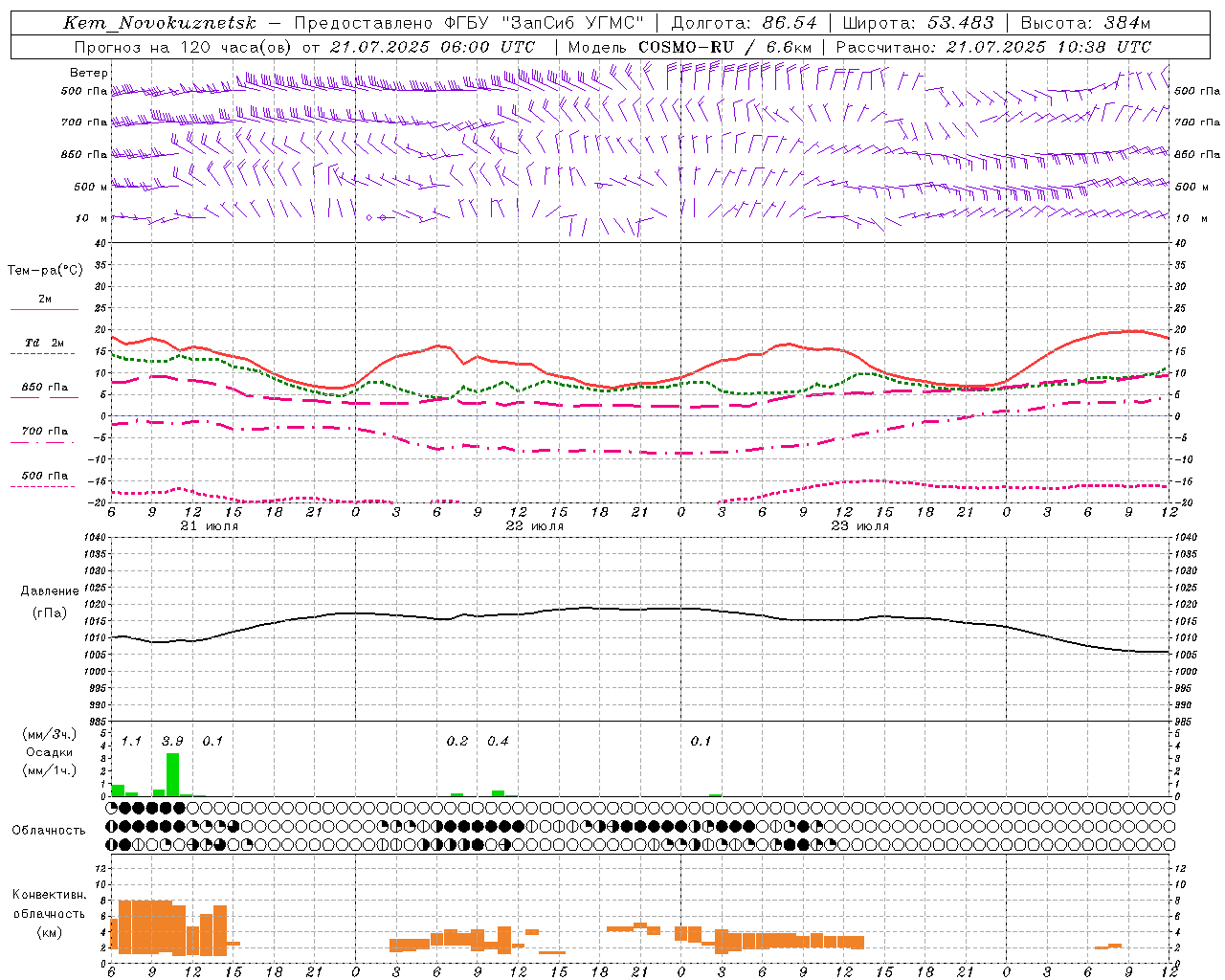Screen dimensions: 1225x980
Task: Click the Широта: 53.483 header value
Action: 919,23
